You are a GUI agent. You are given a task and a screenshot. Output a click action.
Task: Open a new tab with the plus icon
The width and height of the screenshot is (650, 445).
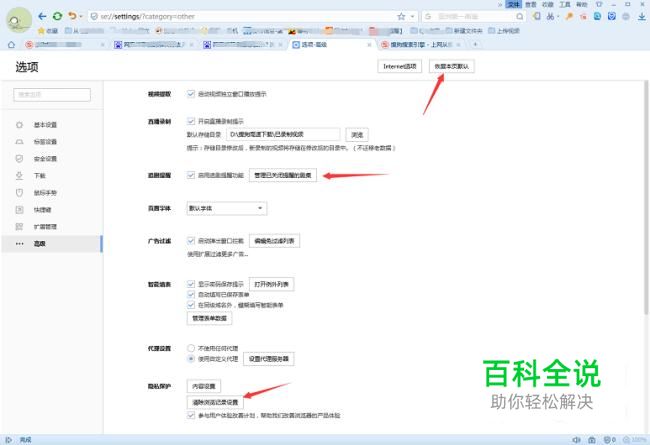pos(475,44)
